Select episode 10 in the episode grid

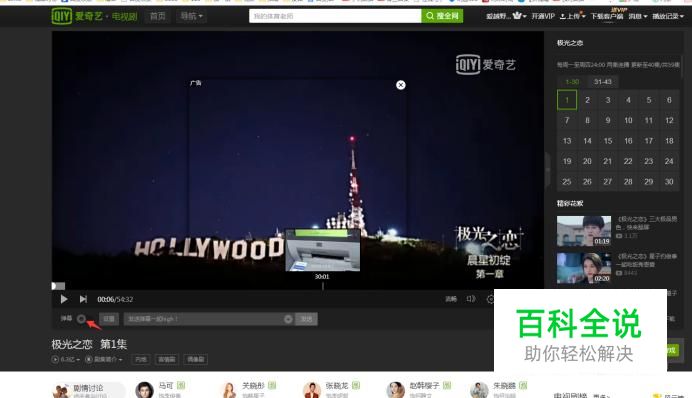[x=628, y=120]
